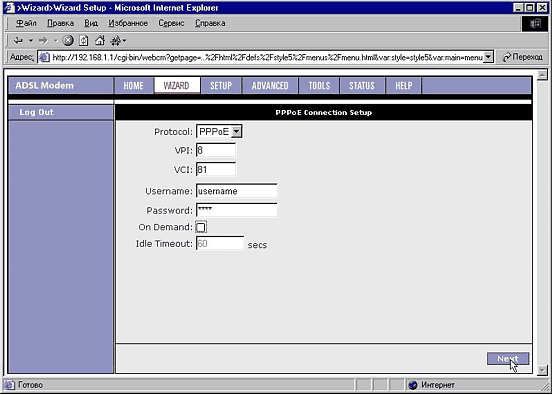Click the Username input field
The height and width of the screenshot is (395, 552).
pyautogui.click(x=236, y=191)
